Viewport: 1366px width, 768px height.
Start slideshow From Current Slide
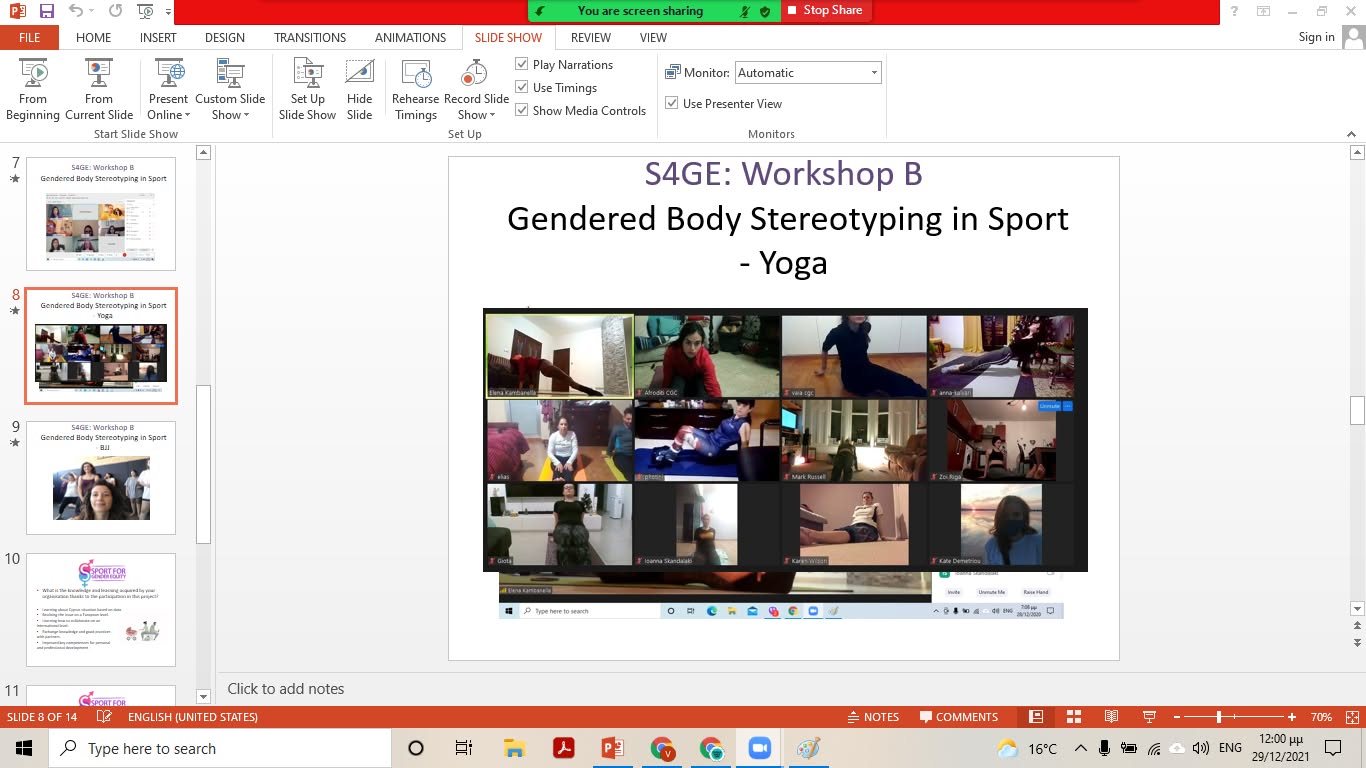[x=99, y=89]
